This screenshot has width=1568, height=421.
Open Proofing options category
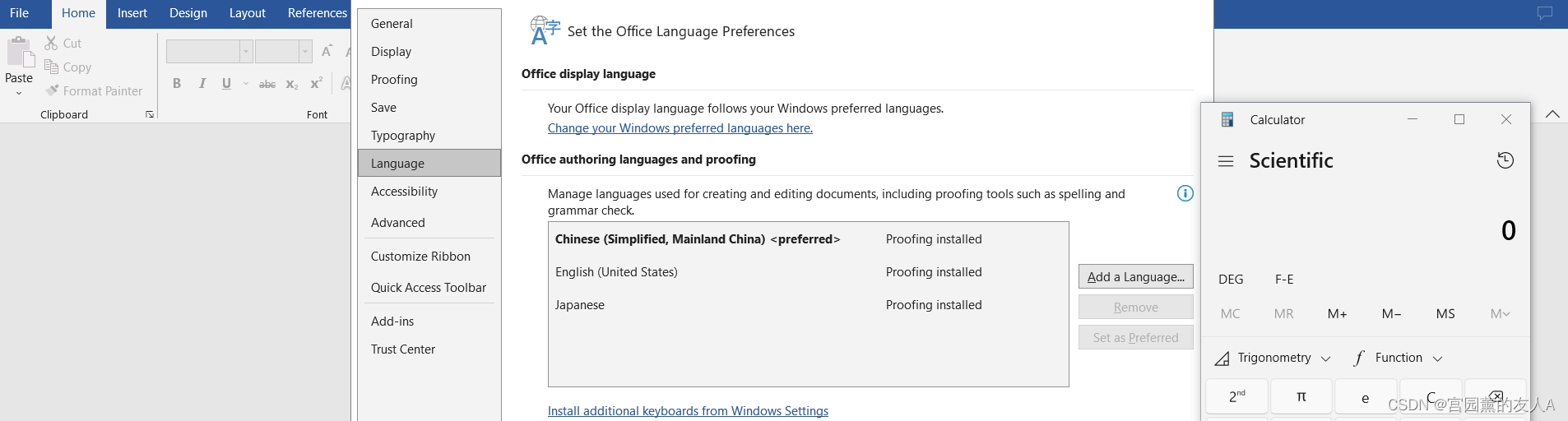point(429,80)
